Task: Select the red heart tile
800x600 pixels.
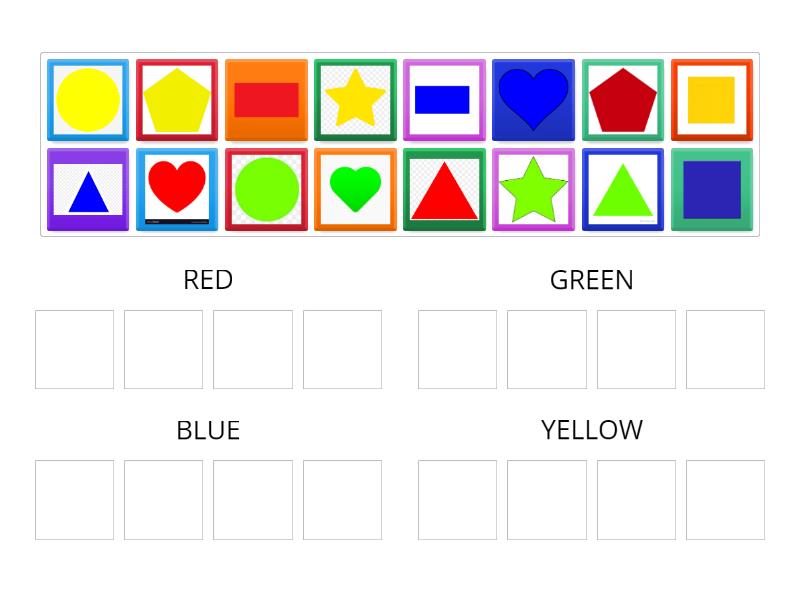Action: pyautogui.click(x=177, y=190)
